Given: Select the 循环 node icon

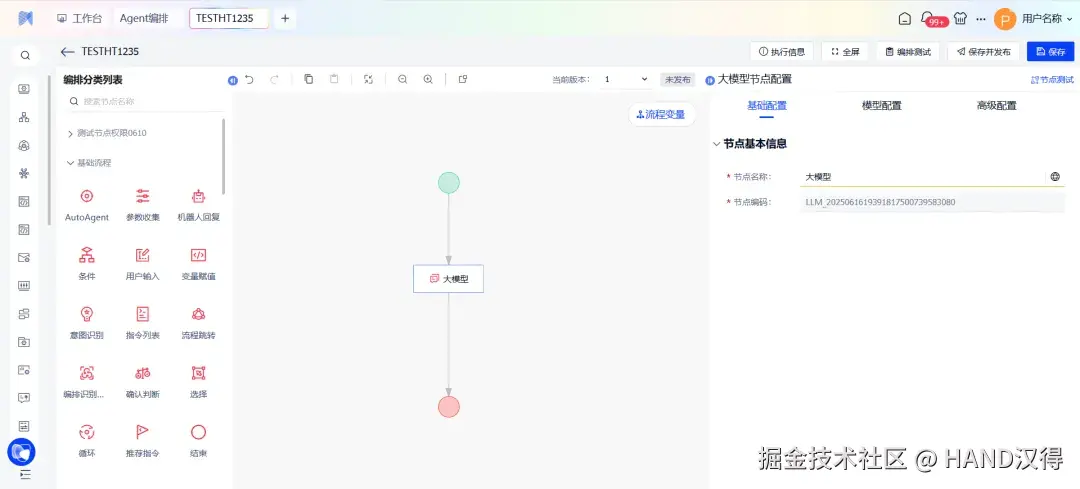Looking at the screenshot, I should click(87, 433).
